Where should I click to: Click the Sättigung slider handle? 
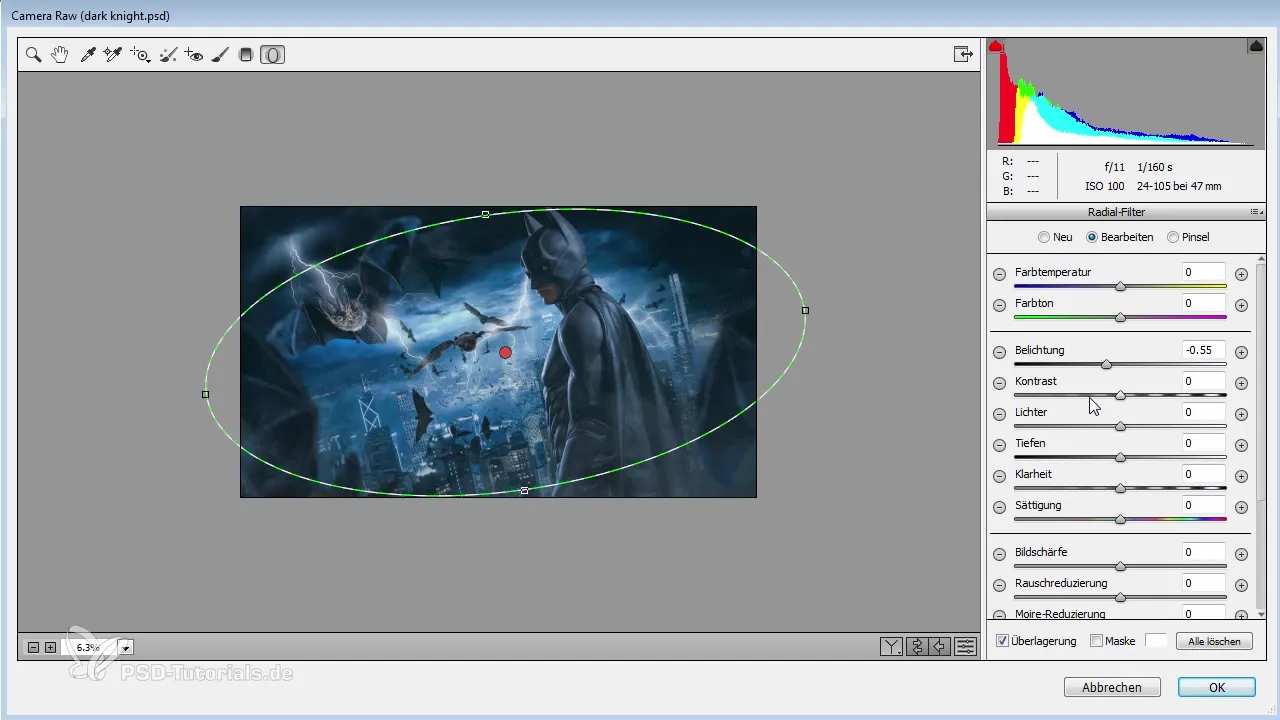(x=1120, y=519)
